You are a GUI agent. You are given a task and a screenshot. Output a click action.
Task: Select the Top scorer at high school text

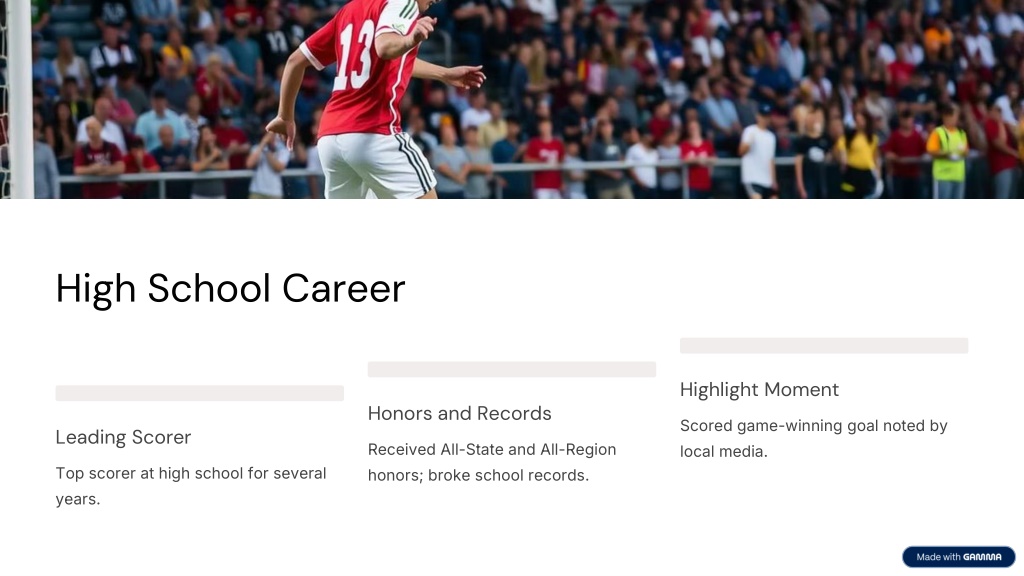tap(191, 486)
